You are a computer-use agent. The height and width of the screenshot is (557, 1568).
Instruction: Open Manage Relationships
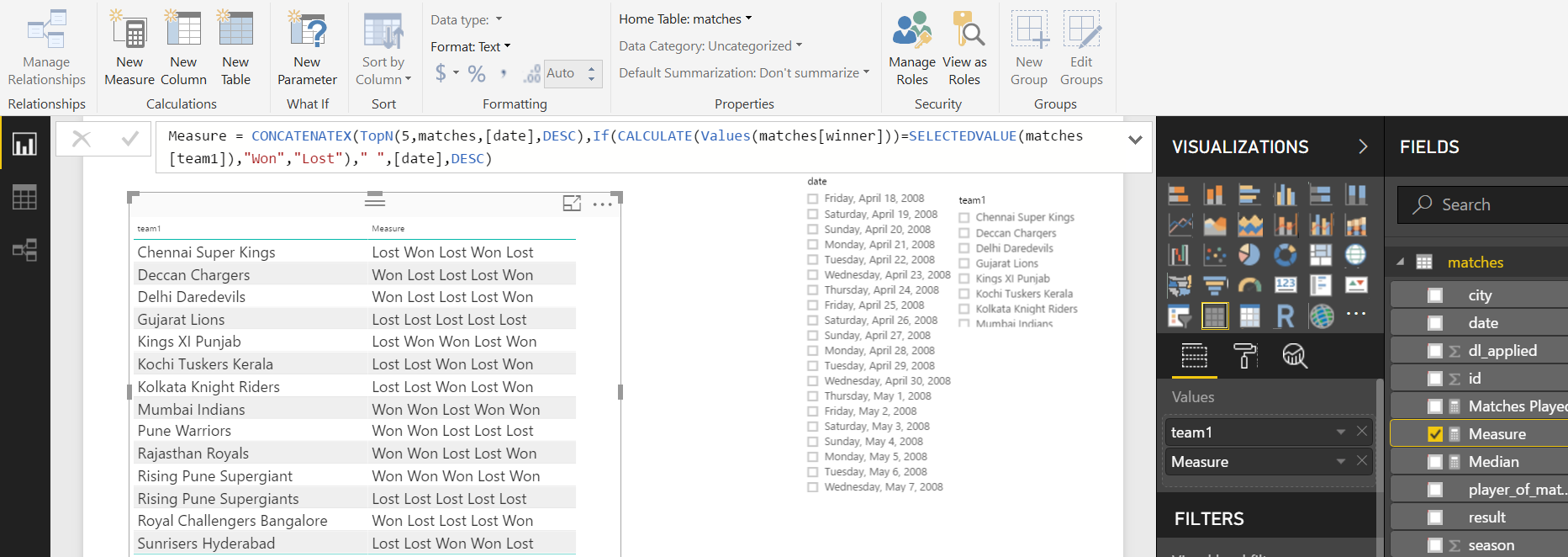(x=46, y=48)
